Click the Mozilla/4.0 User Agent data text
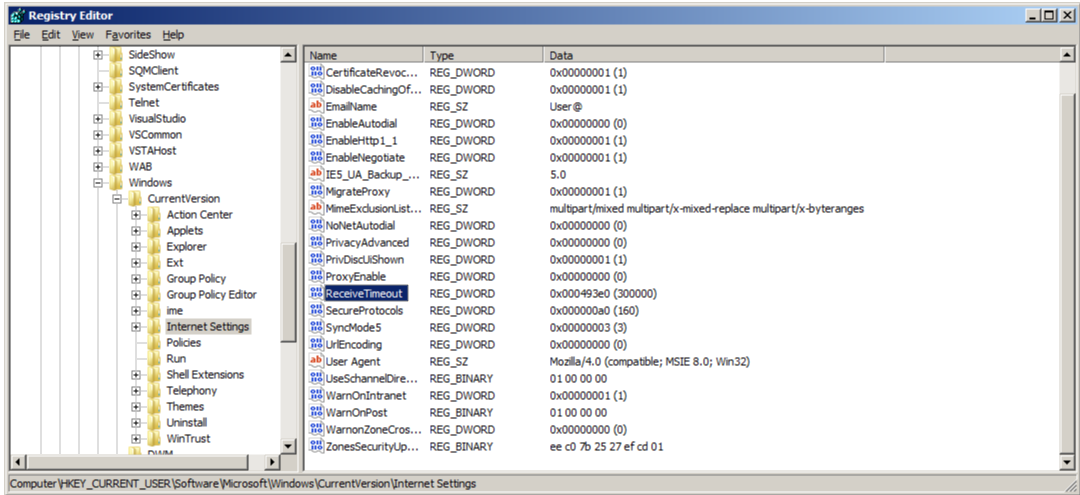The height and width of the screenshot is (495, 1080). click(x=650, y=361)
